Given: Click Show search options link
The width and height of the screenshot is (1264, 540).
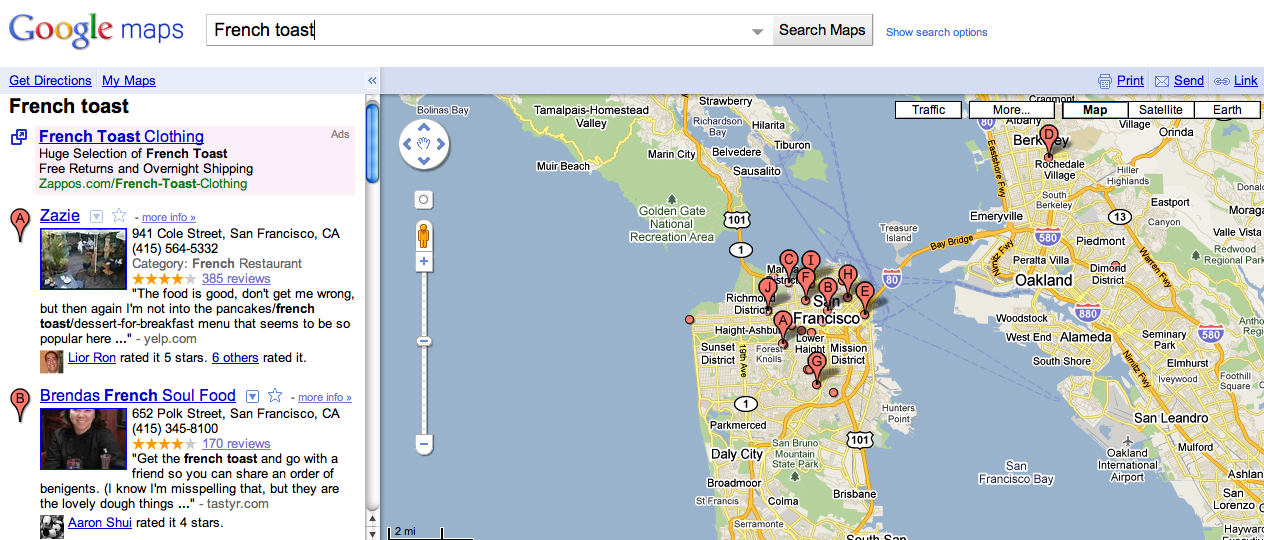Looking at the screenshot, I should 936,32.
